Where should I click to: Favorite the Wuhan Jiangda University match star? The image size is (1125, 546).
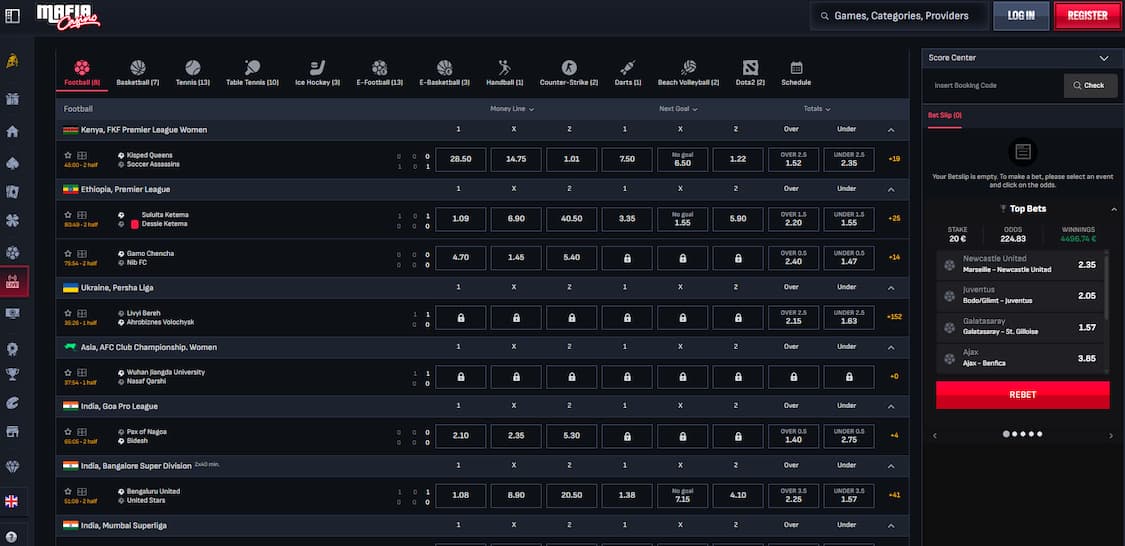[x=68, y=372]
